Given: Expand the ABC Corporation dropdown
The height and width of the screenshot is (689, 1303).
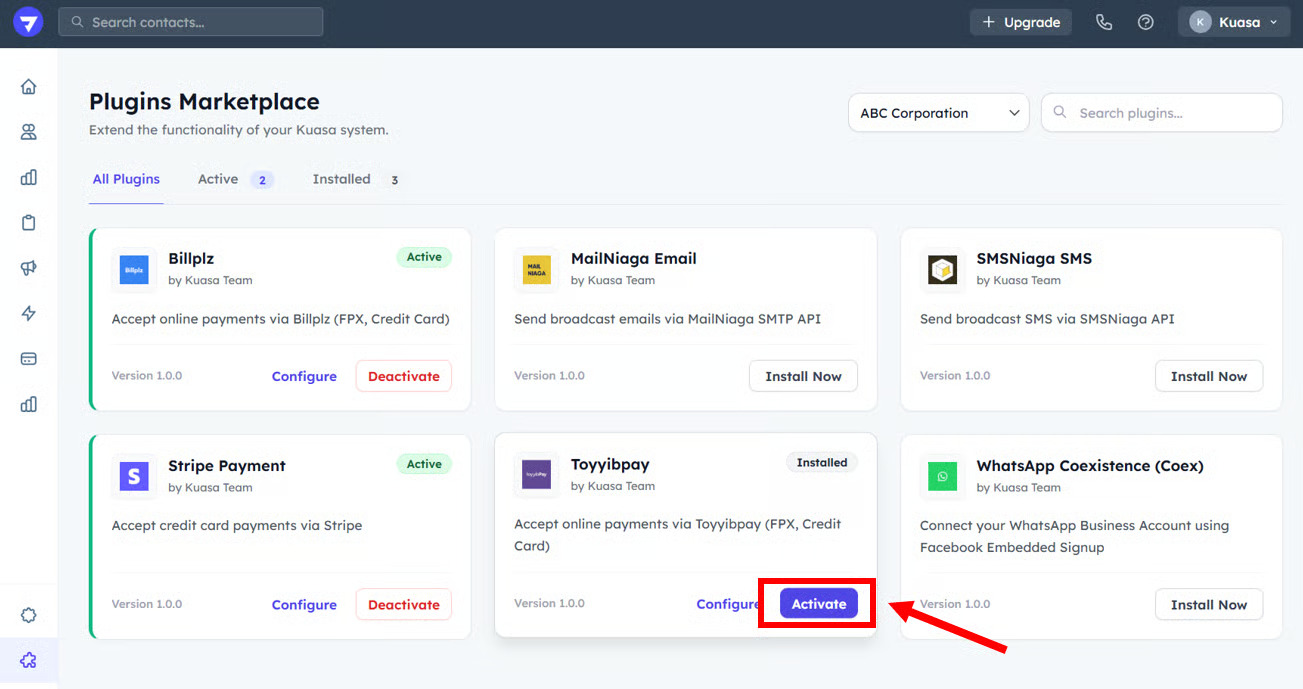Looking at the screenshot, I should pos(938,113).
